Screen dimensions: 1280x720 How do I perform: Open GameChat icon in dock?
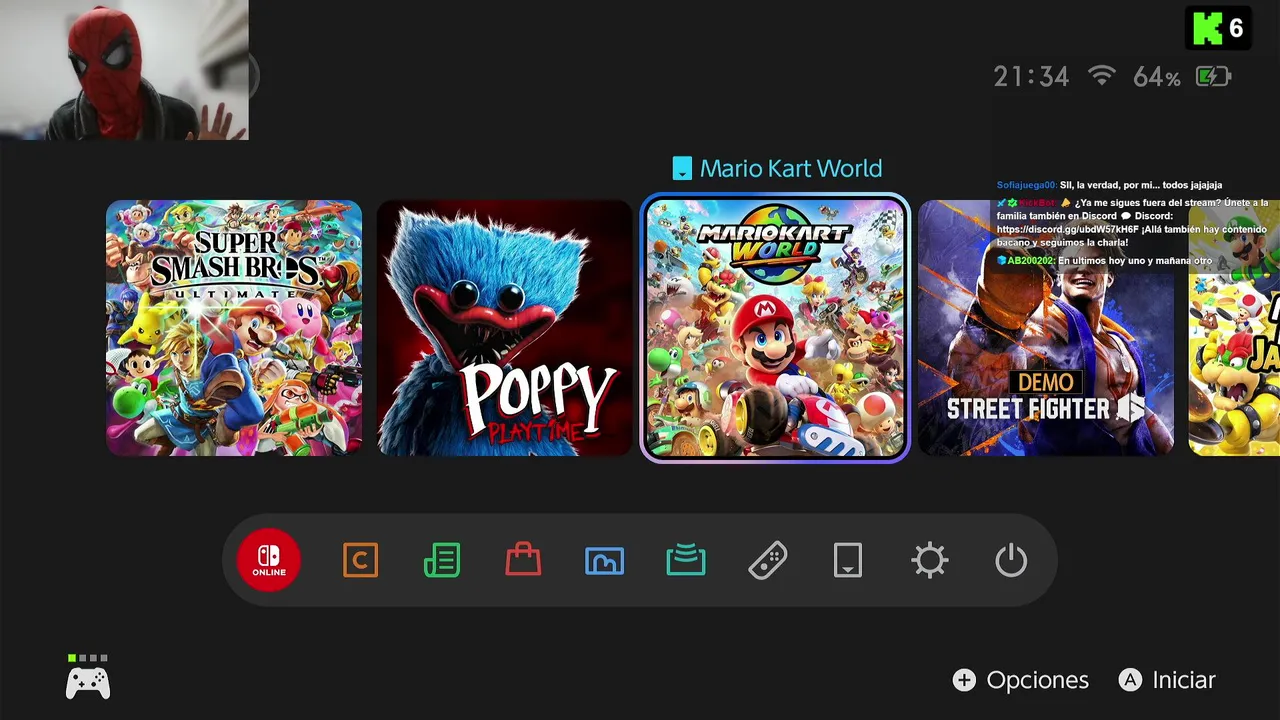pos(360,560)
